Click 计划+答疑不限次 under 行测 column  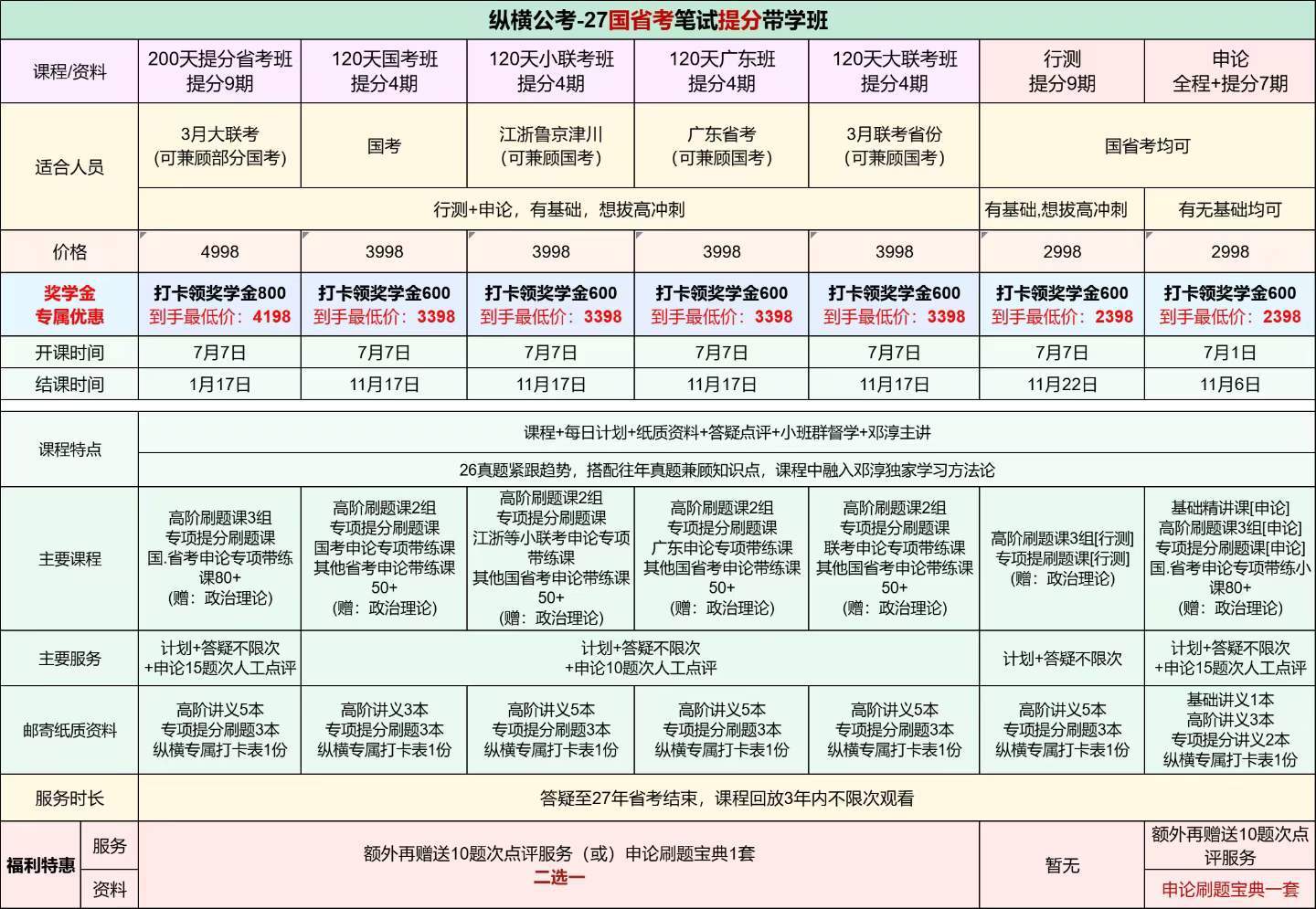(x=1062, y=658)
